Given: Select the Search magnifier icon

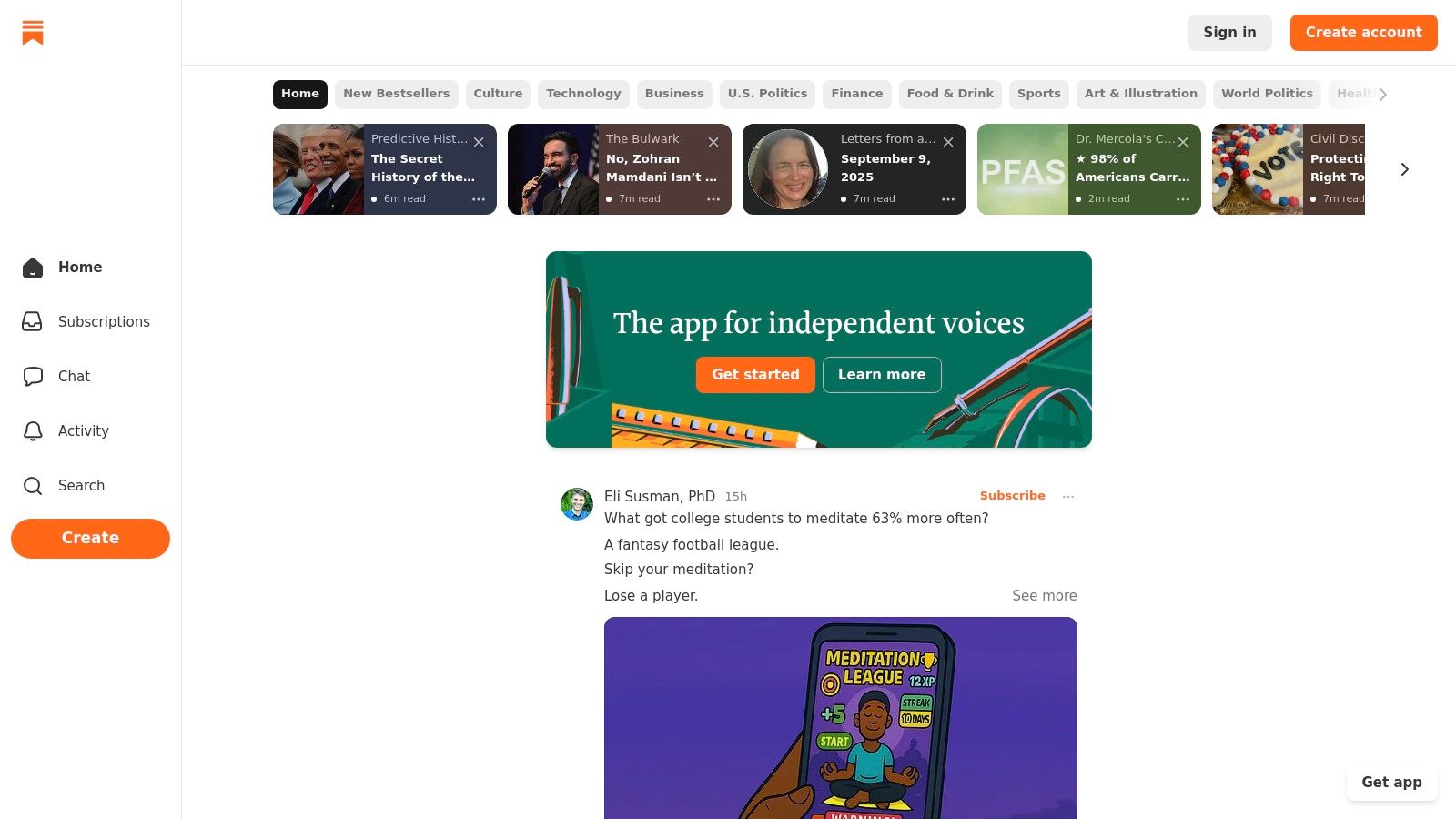Looking at the screenshot, I should click(x=33, y=486).
